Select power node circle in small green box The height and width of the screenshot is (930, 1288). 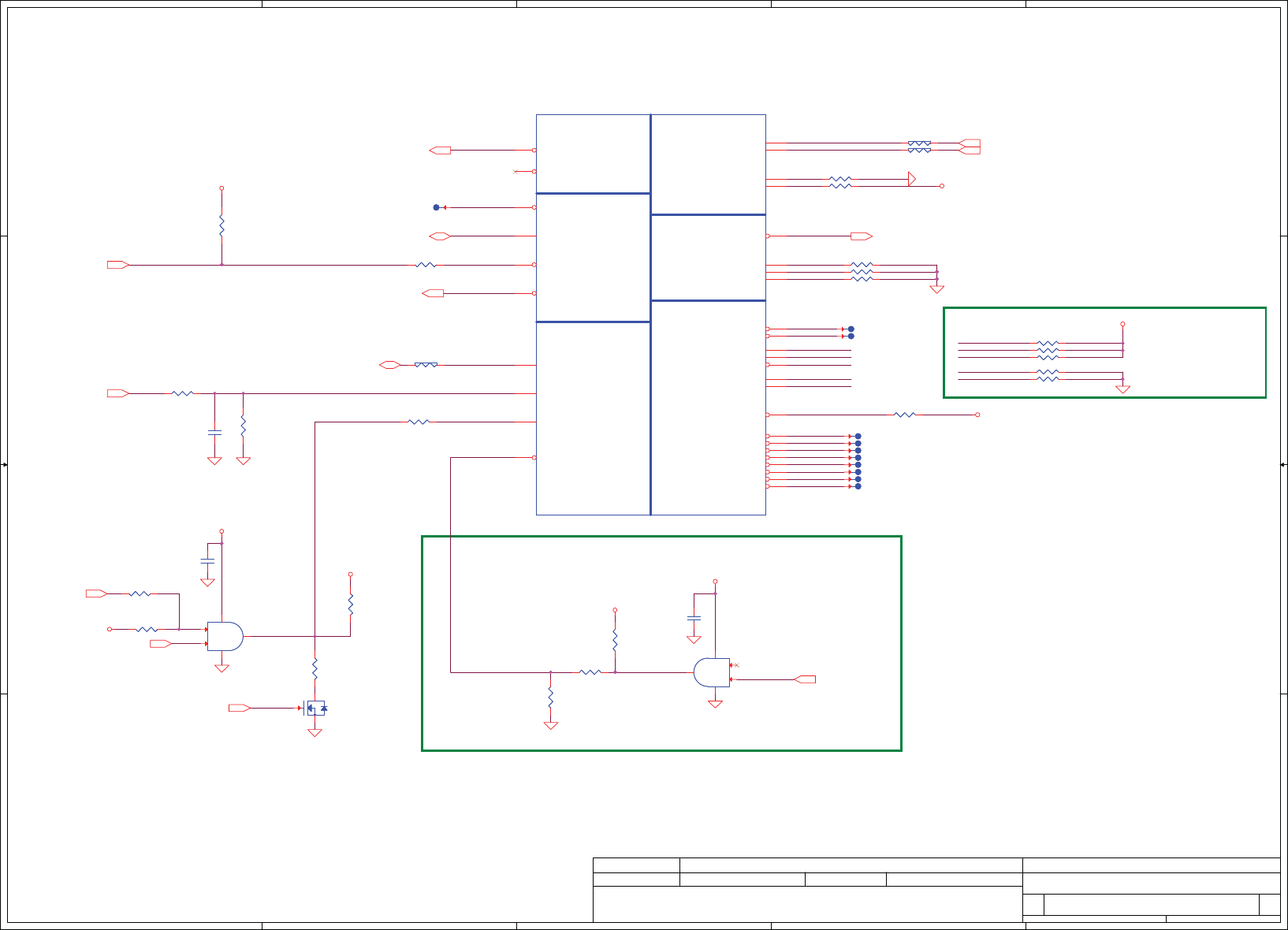click(1122, 324)
